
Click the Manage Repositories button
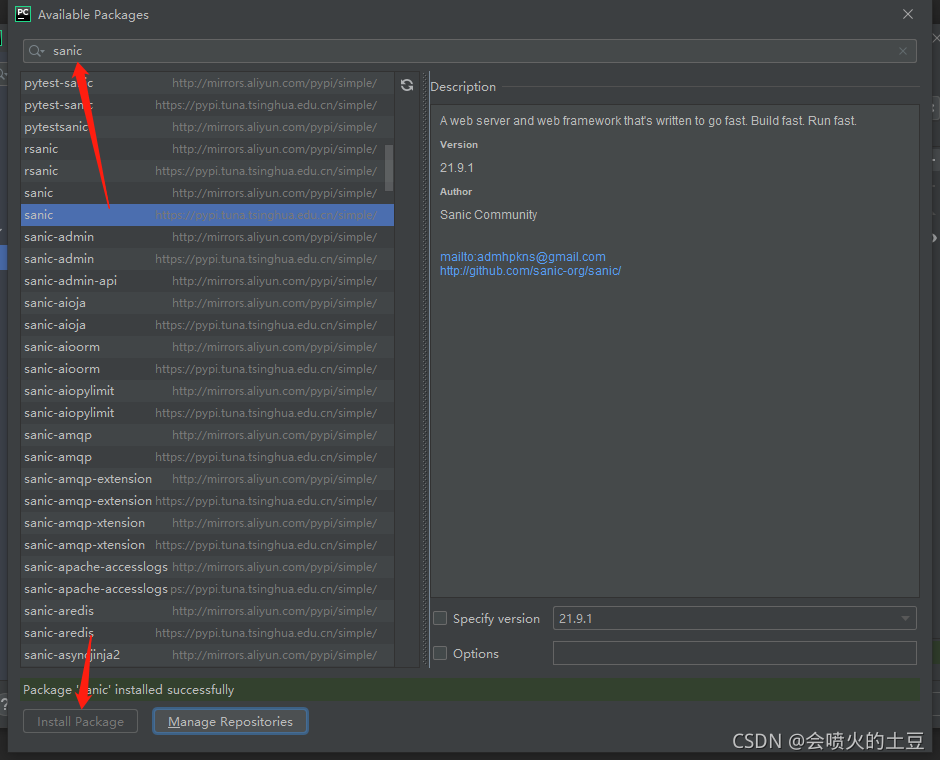pos(230,722)
